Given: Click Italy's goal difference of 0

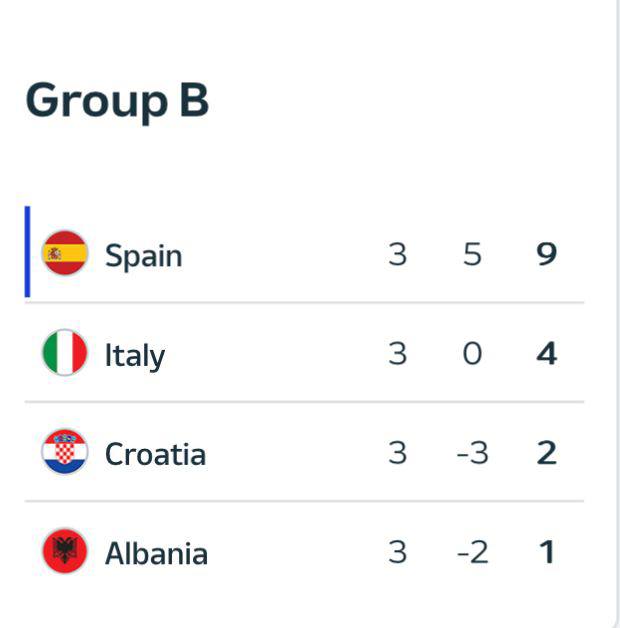Looking at the screenshot, I should tap(472, 353).
